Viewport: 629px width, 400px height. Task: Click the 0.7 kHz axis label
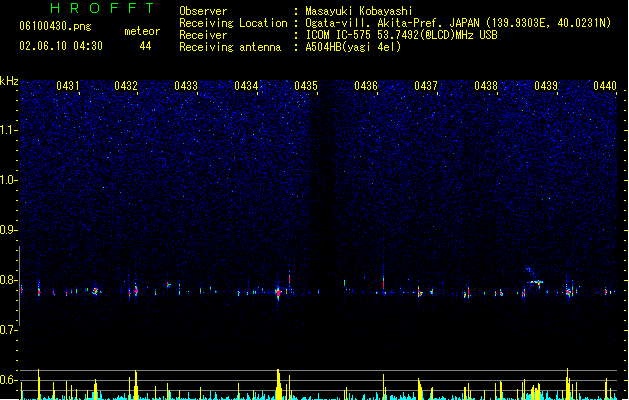coord(8,330)
